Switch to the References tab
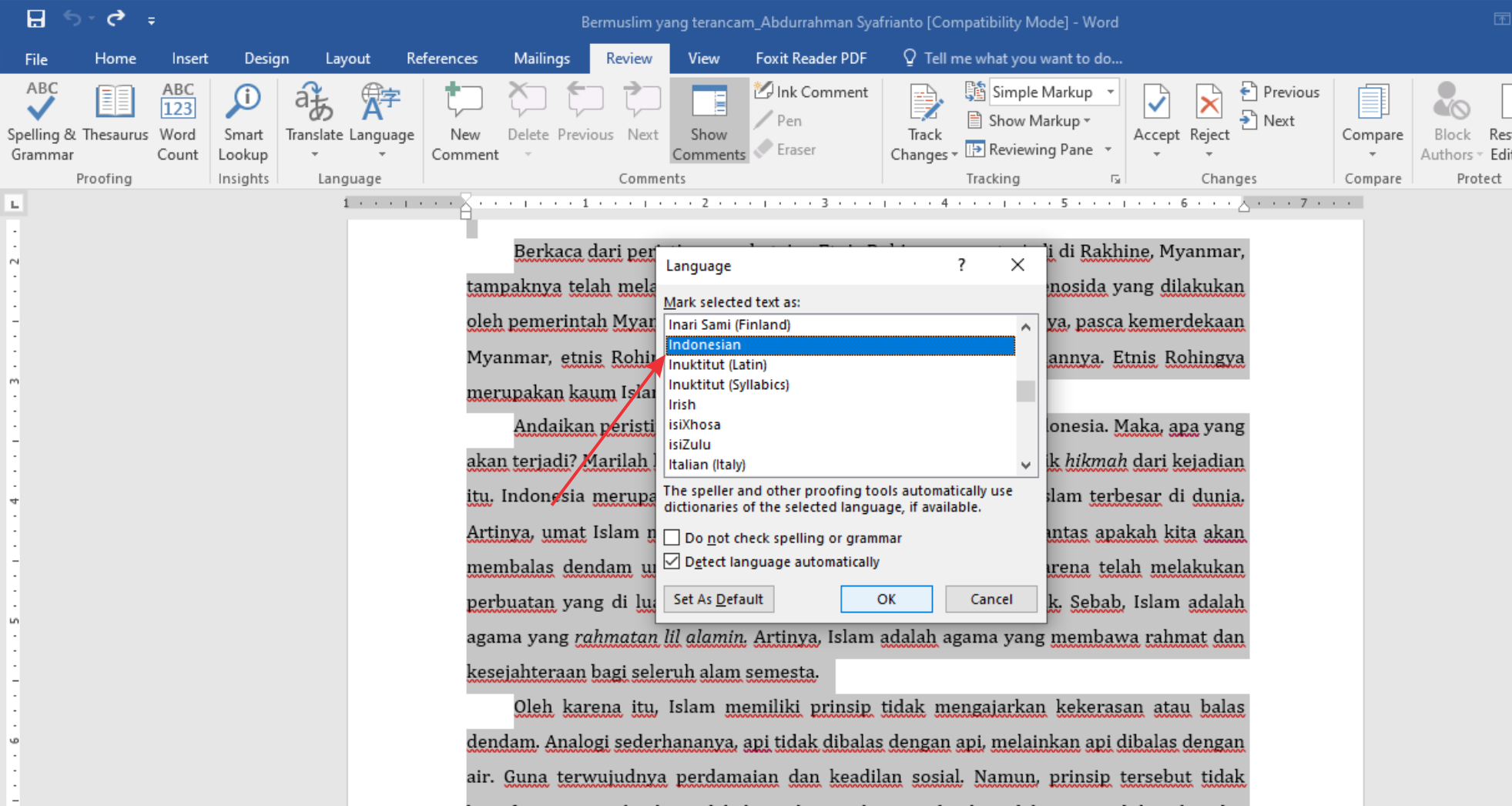The width and height of the screenshot is (1512, 806). (x=441, y=59)
